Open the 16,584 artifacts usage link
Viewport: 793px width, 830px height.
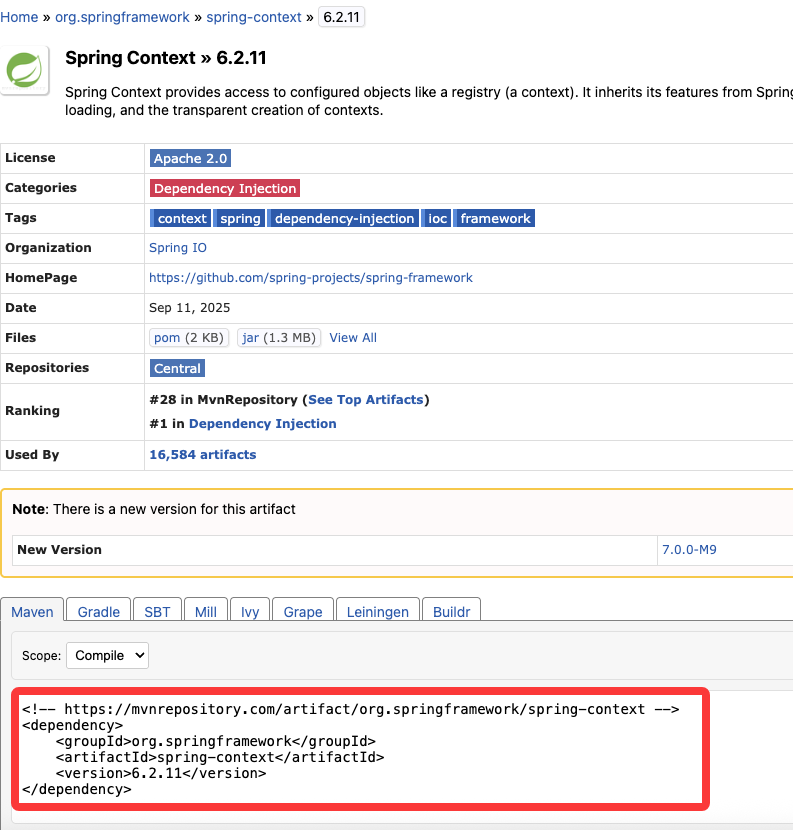point(202,455)
